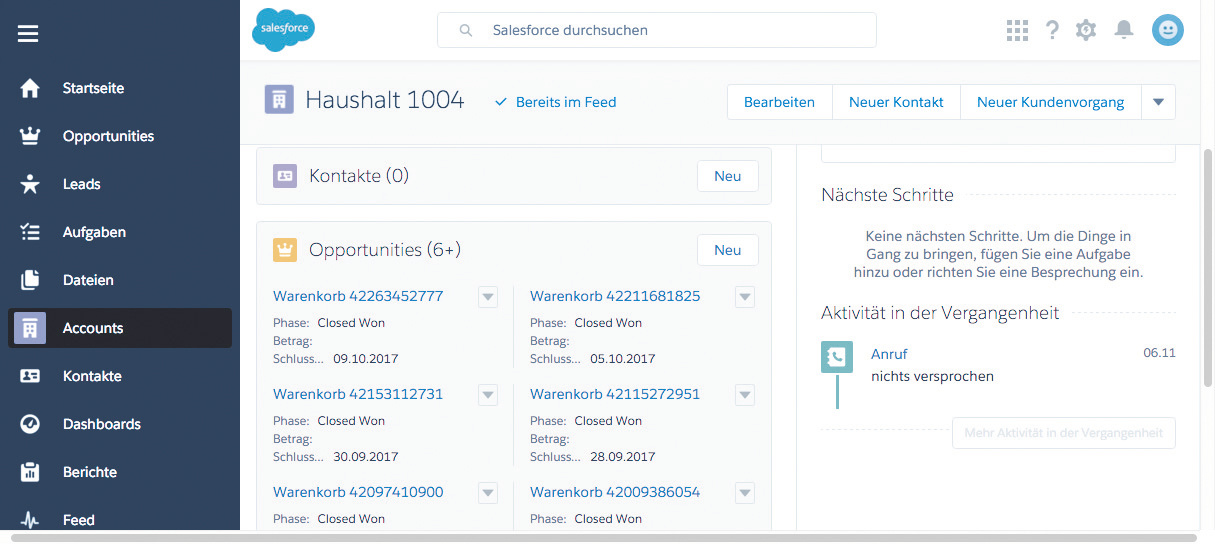Click the user profile avatar
The width and height of the screenshot is (1215, 544).
coord(1167,30)
